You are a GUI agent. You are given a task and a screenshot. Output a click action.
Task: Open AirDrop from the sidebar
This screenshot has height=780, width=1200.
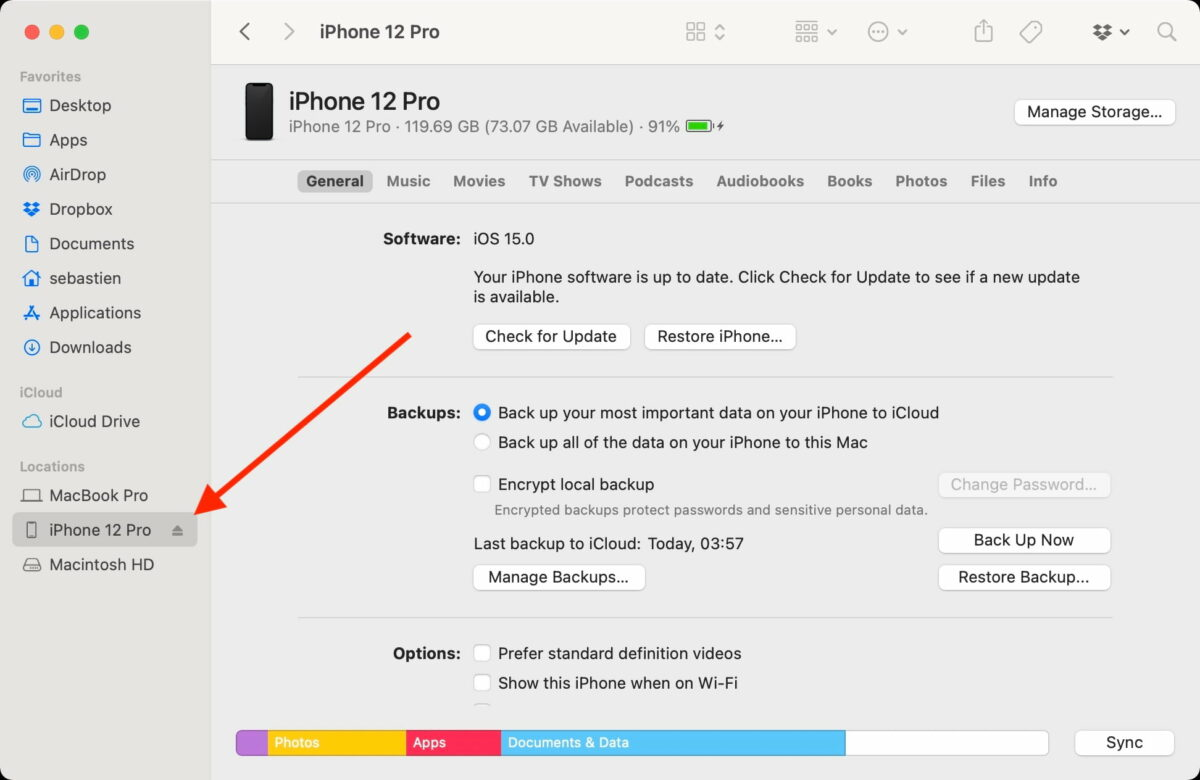pyautogui.click(x=77, y=174)
